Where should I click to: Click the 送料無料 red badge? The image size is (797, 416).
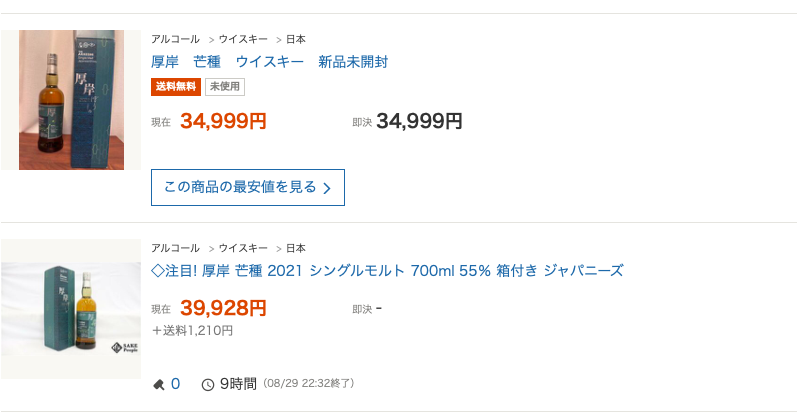coord(176,87)
